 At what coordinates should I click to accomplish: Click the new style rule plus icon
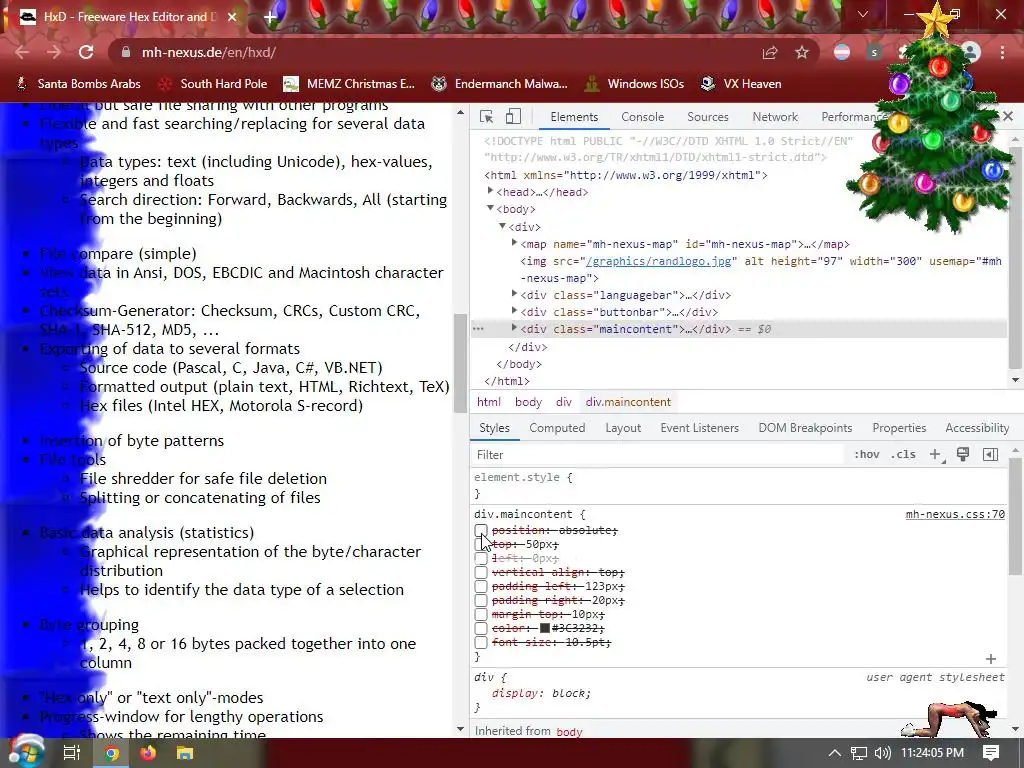click(936, 455)
